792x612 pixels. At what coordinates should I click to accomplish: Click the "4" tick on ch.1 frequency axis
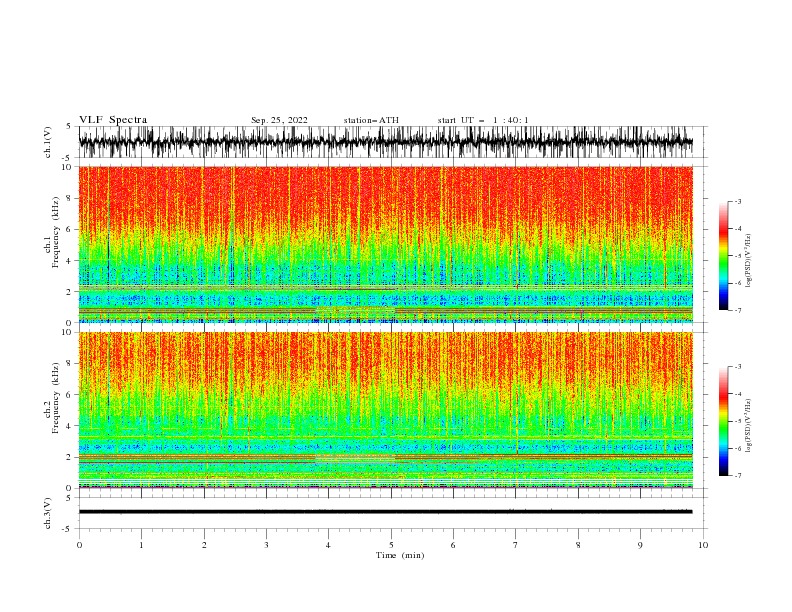70,261
